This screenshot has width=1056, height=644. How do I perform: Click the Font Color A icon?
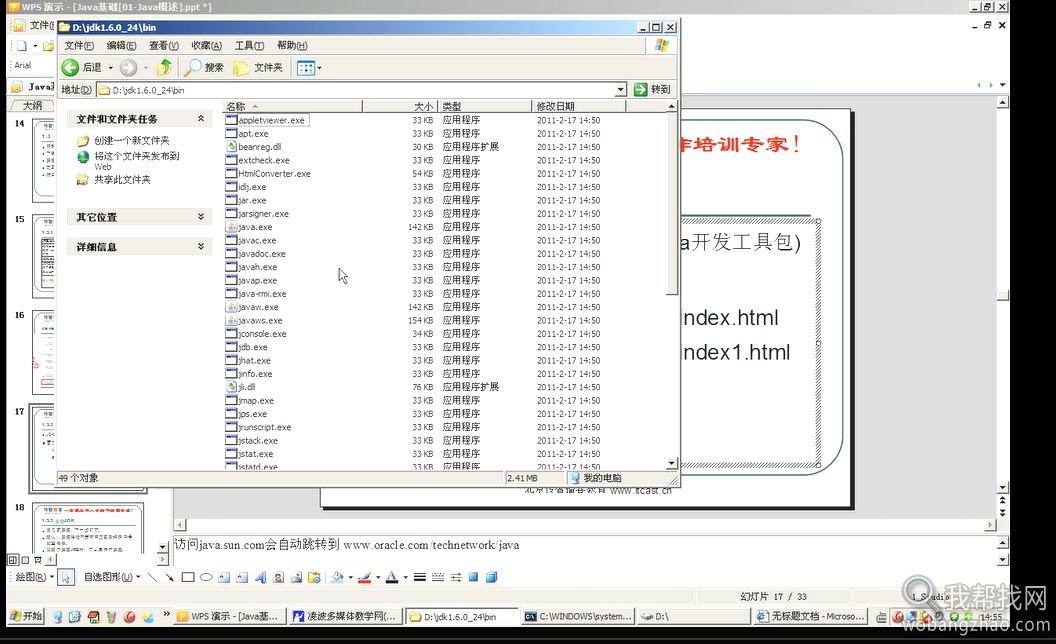point(391,577)
